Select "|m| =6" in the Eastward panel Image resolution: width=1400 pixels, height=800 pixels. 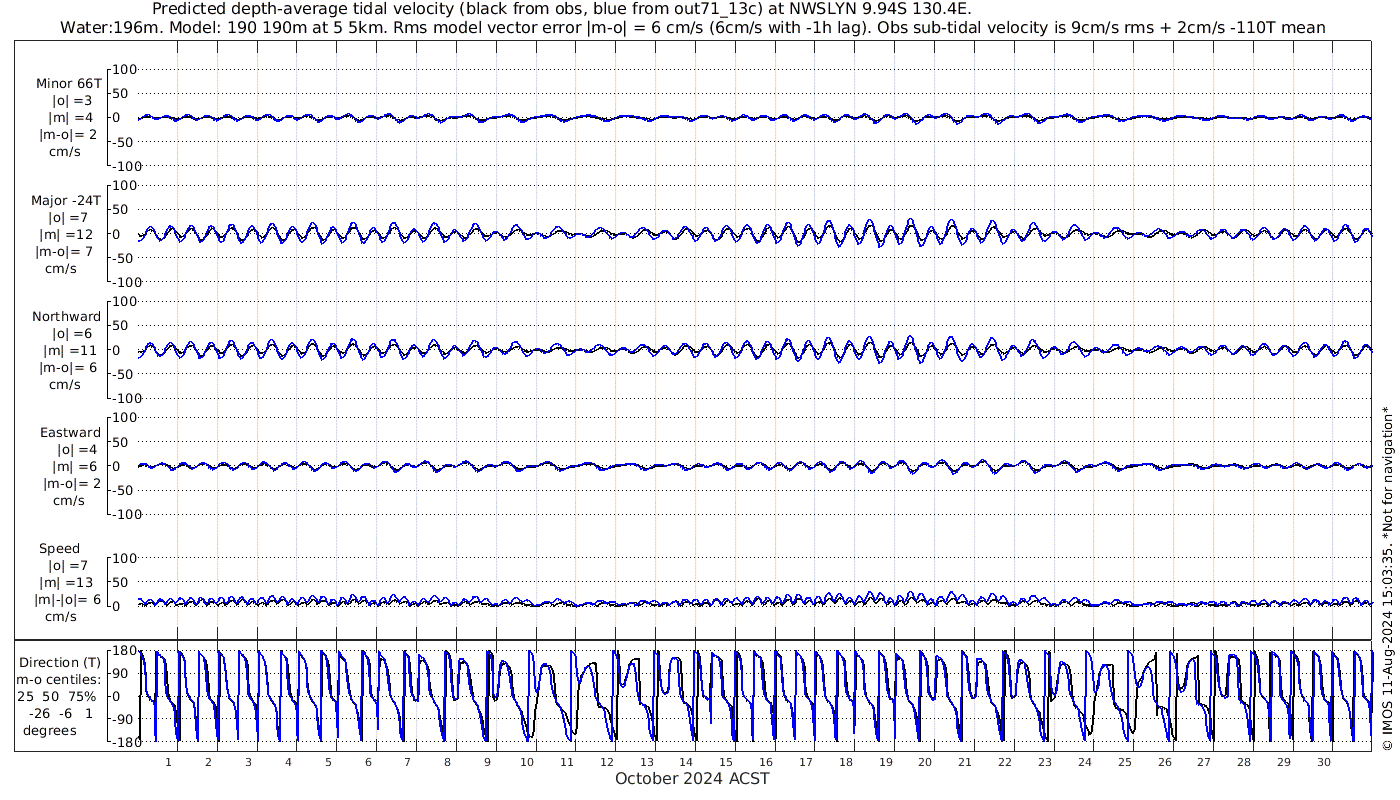click(x=69, y=466)
